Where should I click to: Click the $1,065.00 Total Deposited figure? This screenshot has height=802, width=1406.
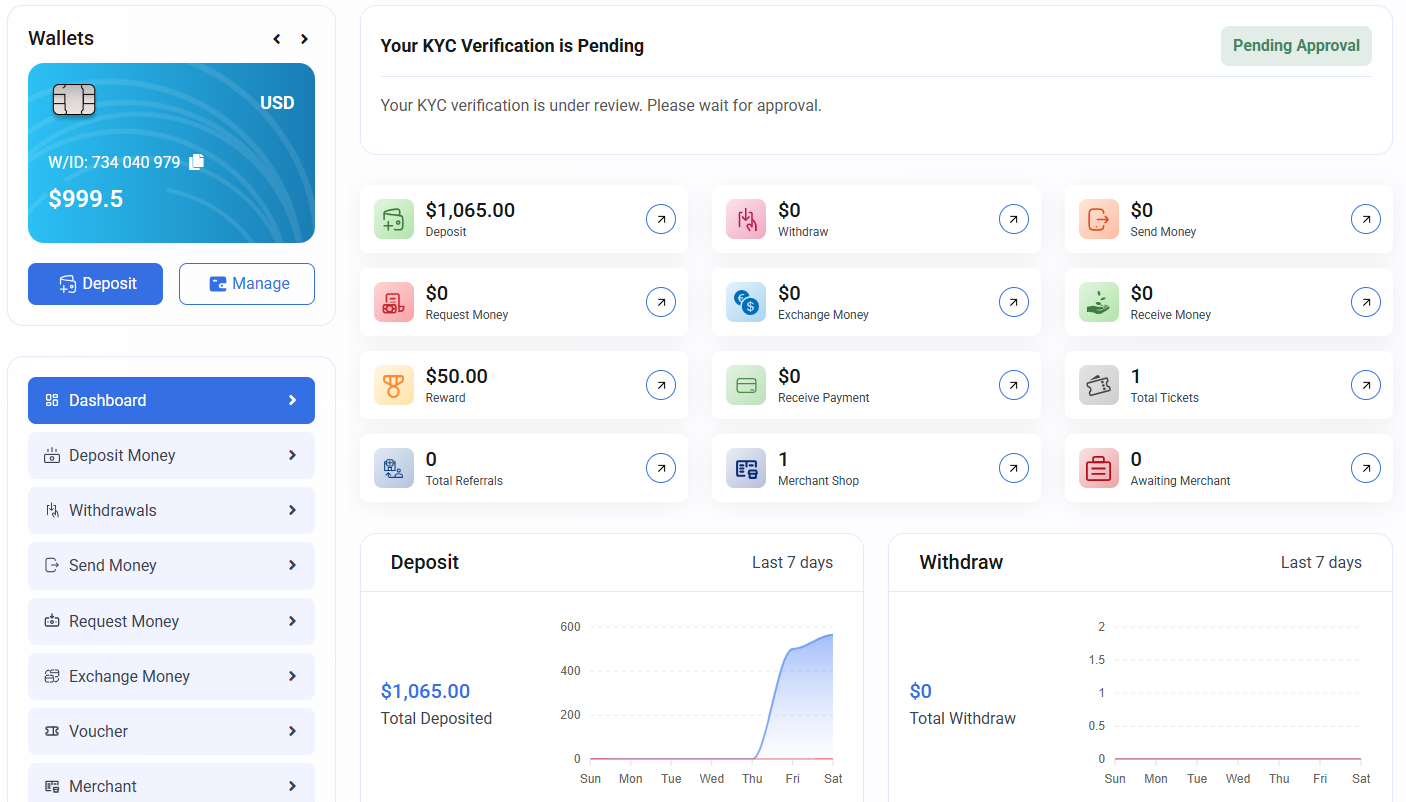(x=425, y=691)
